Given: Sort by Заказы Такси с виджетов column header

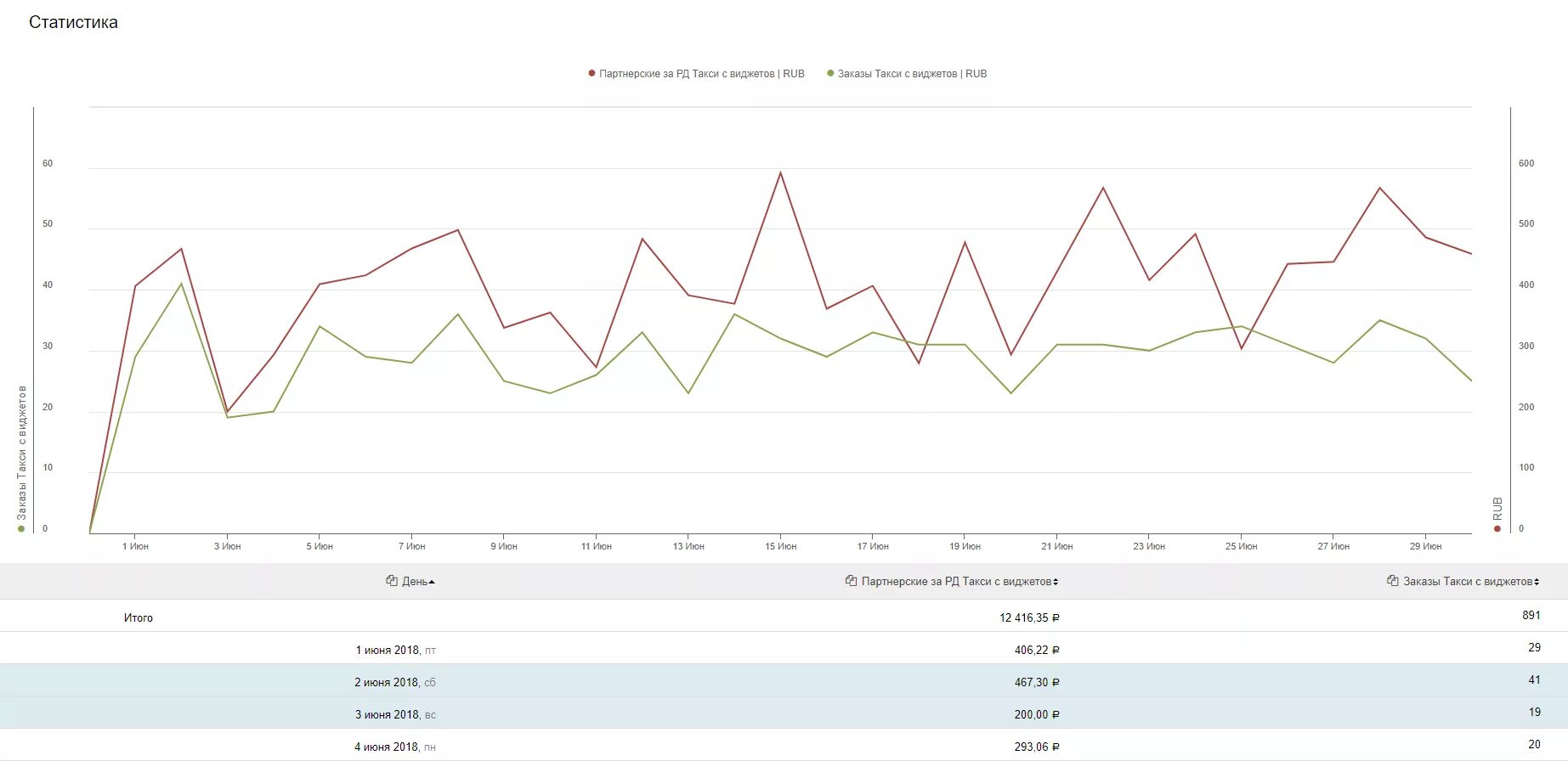Looking at the screenshot, I should (x=1471, y=582).
